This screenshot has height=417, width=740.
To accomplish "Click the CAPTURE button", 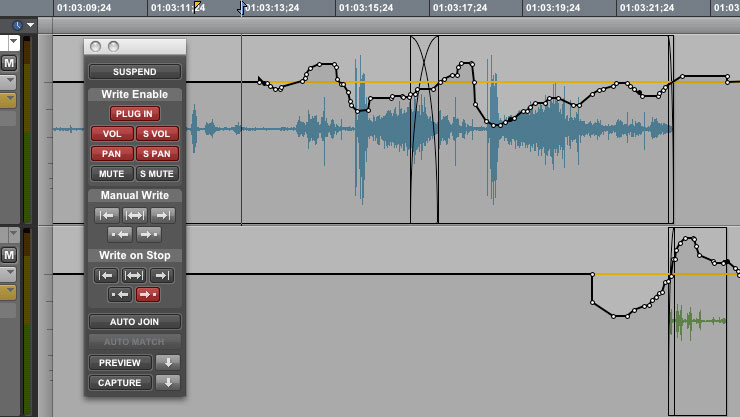I will [120, 383].
